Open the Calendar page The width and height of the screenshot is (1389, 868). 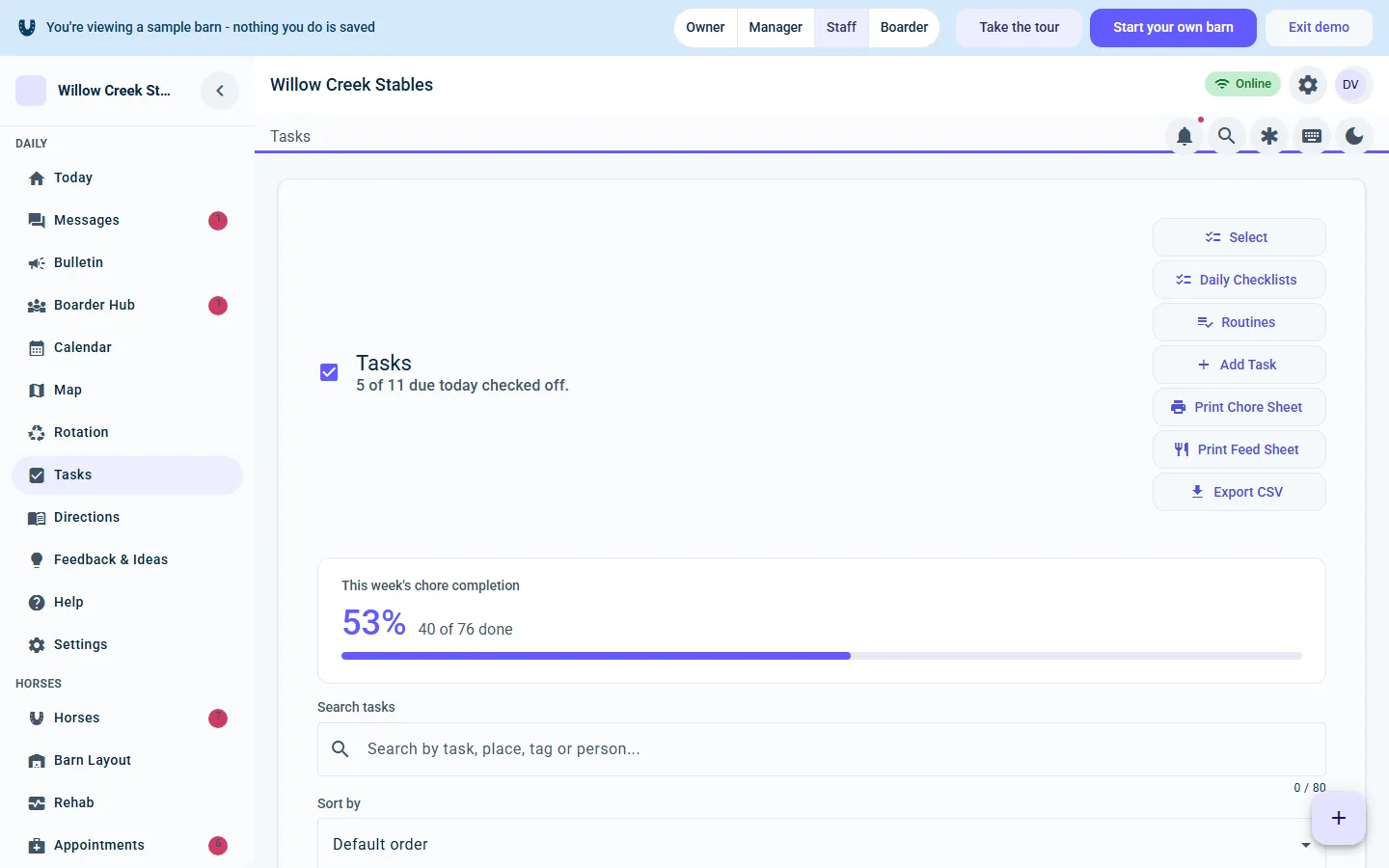coord(127,347)
